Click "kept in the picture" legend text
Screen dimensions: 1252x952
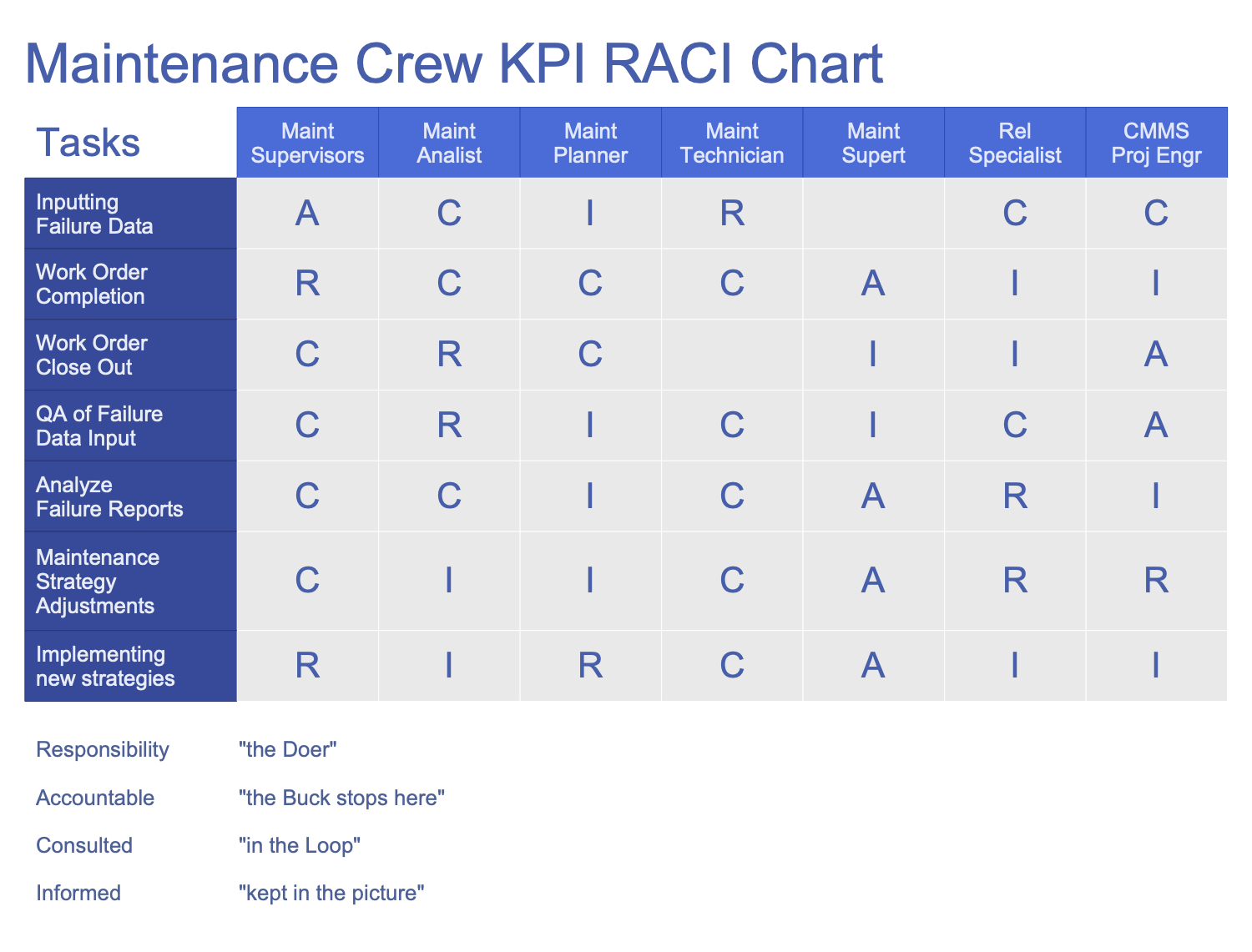tap(331, 893)
